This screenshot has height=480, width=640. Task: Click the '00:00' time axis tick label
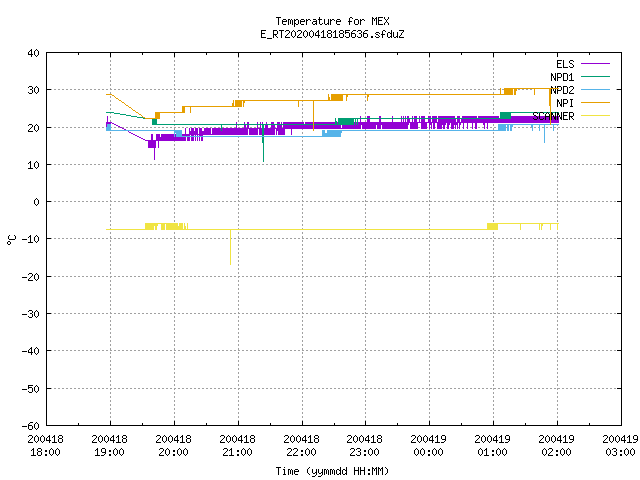(429, 452)
